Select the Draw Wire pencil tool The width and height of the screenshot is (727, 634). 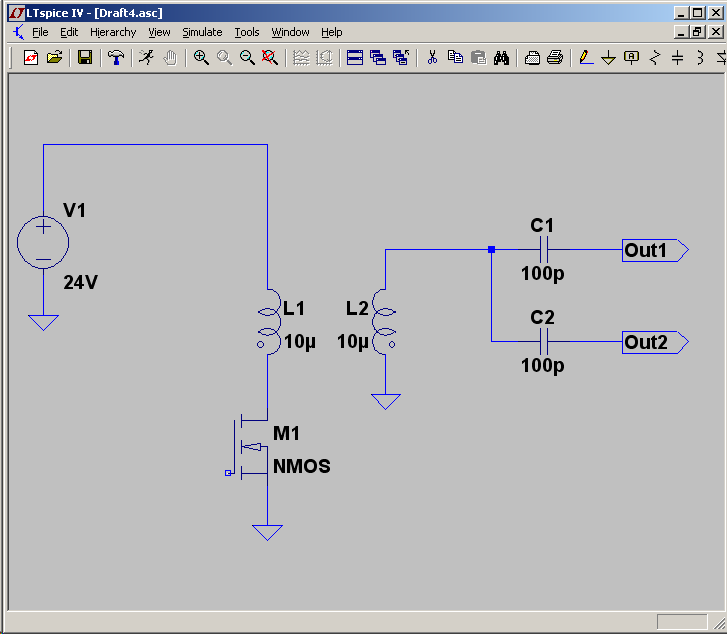(586, 58)
